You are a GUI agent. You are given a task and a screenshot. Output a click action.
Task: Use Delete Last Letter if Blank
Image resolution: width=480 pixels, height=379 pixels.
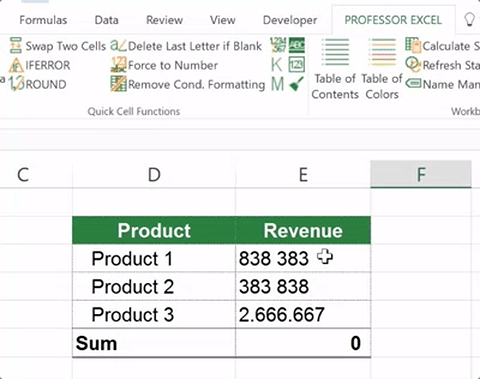coord(186,46)
